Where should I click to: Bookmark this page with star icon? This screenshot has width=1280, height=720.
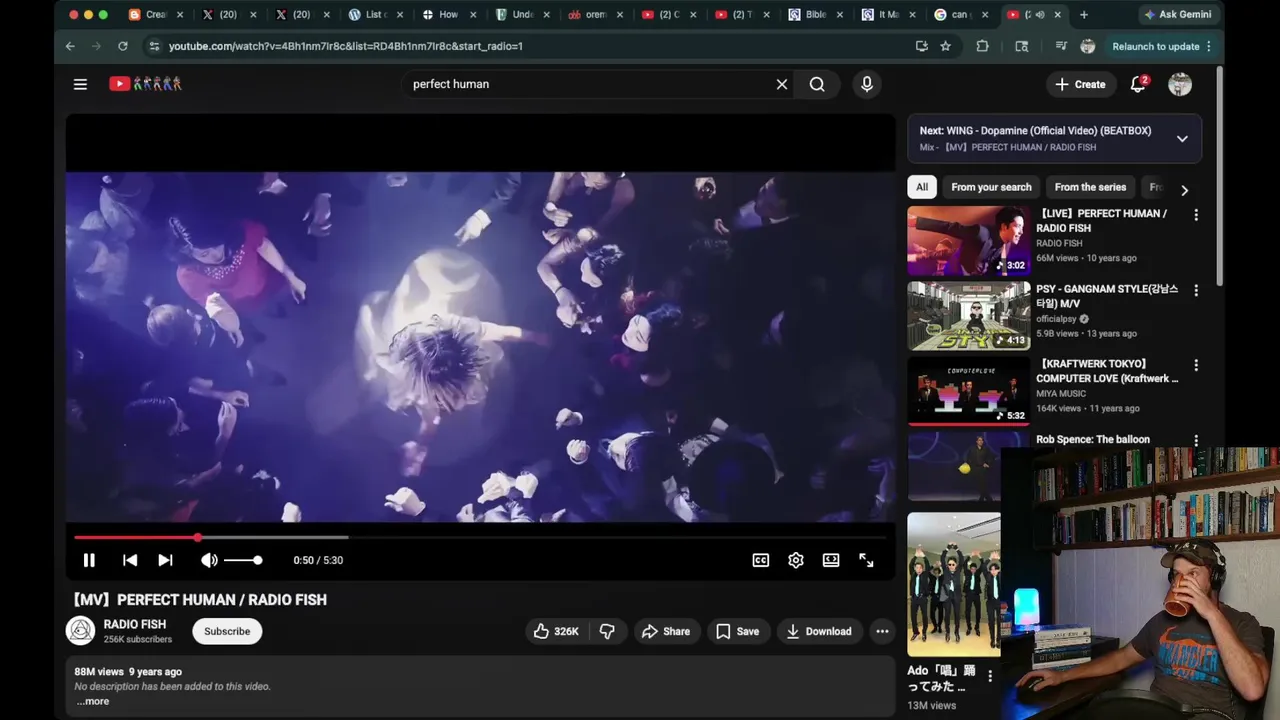(x=945, y=46)
